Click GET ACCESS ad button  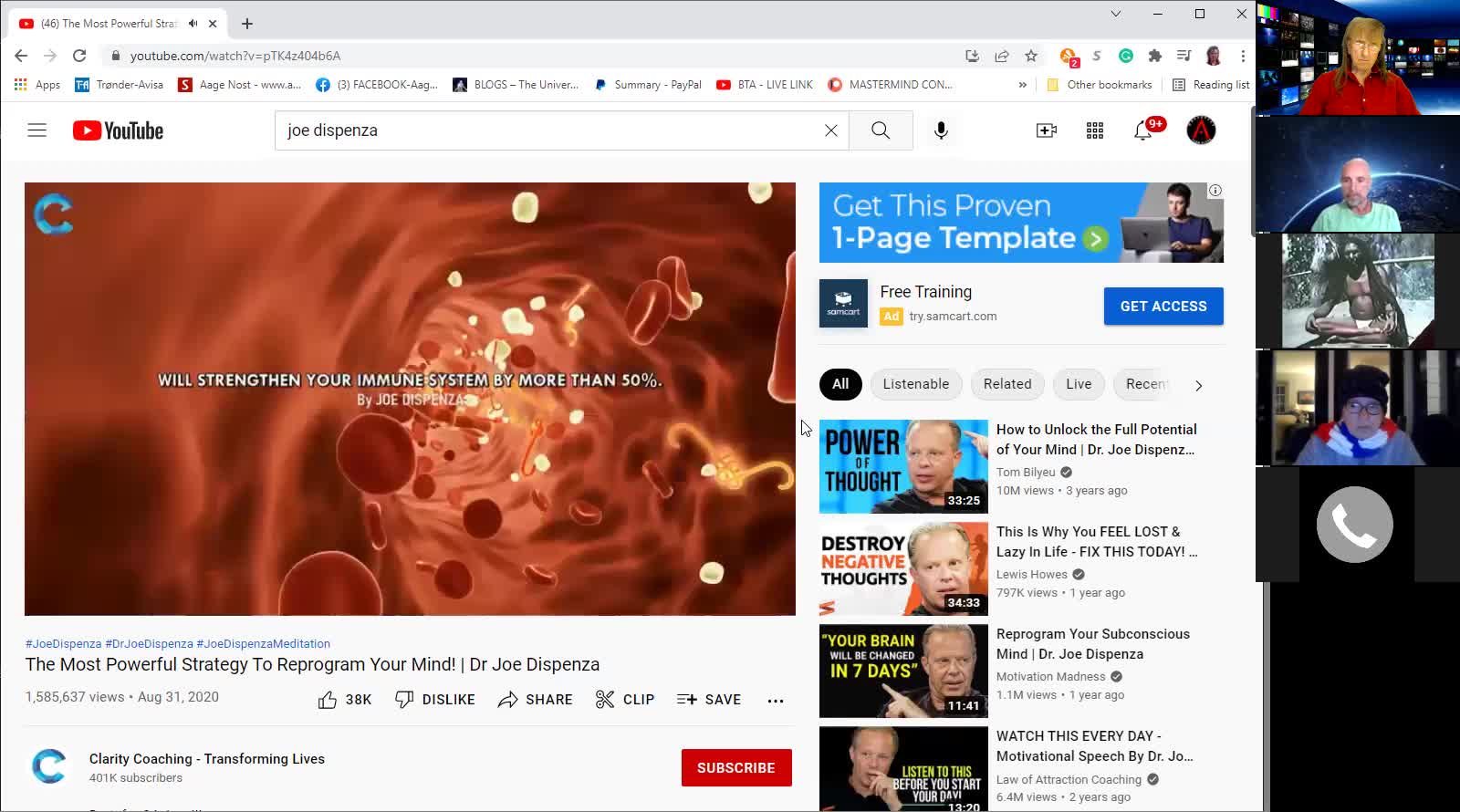1163,307
